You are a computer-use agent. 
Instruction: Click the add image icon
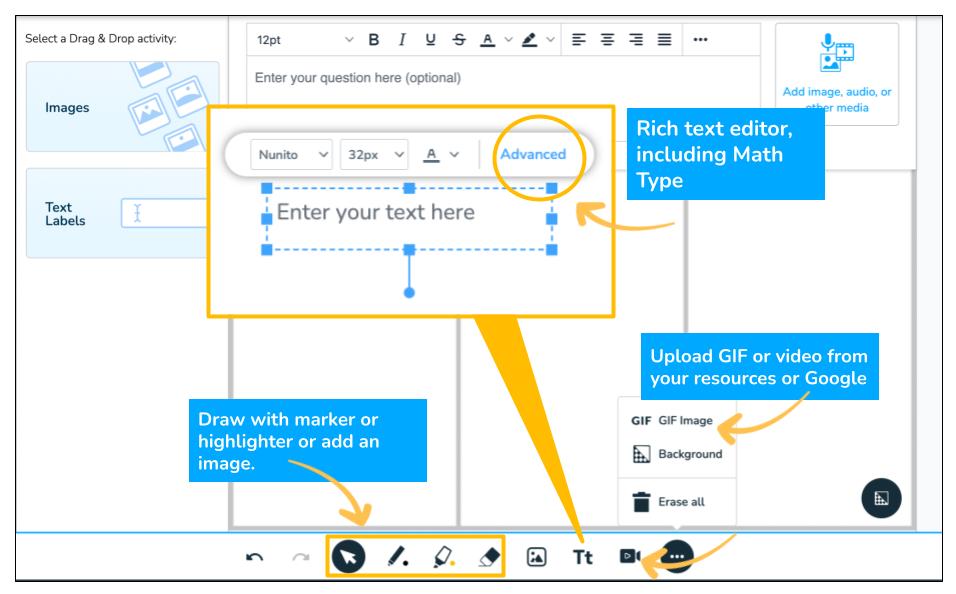click(537, 556)
